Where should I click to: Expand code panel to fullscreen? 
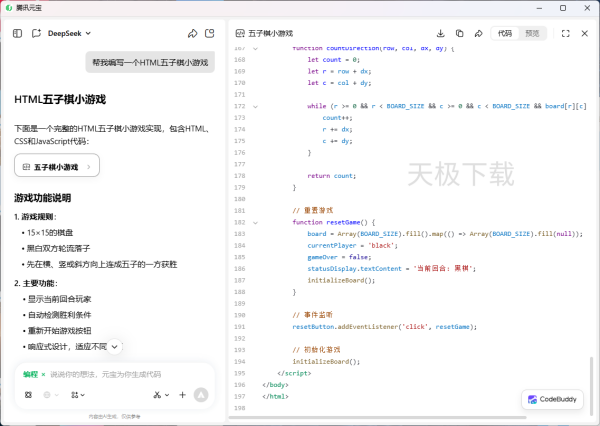pyautogui.click(x=565, y=33)
